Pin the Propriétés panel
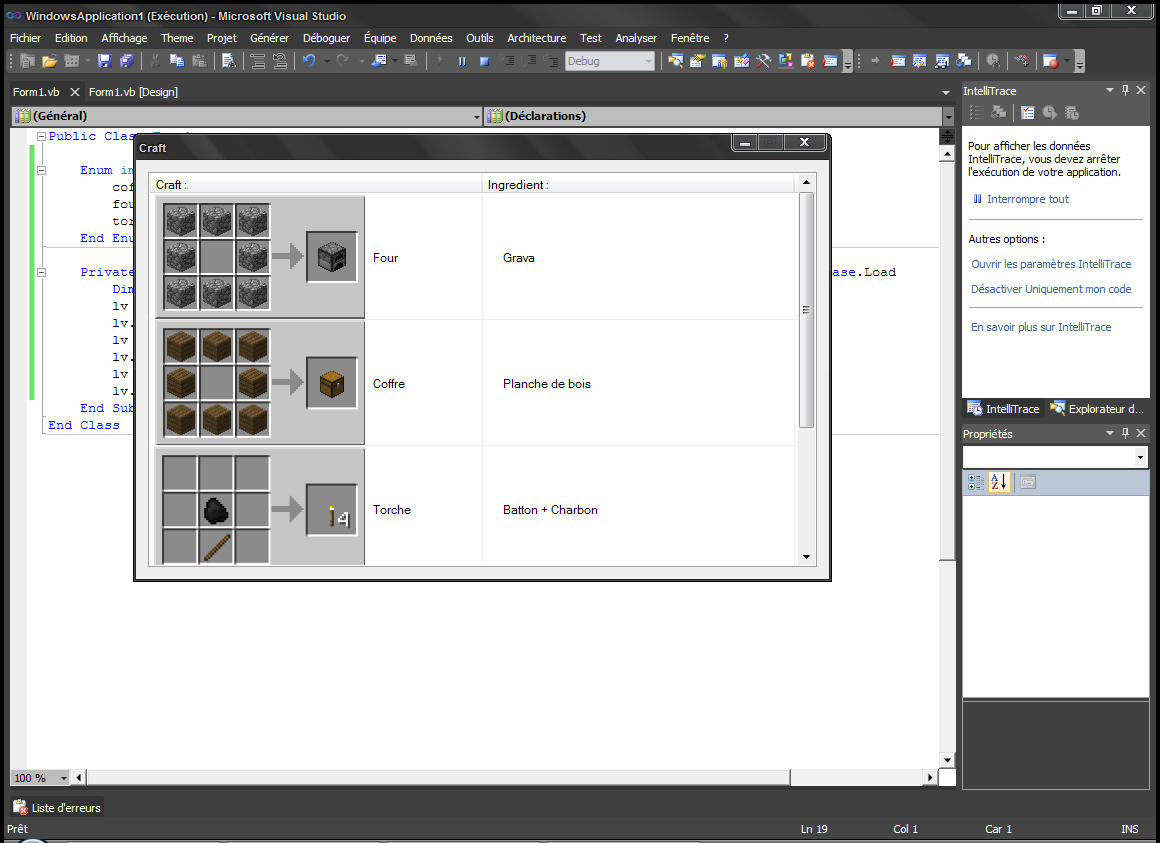Viewport: 1160px width, 843px height. click(1125, 433)
